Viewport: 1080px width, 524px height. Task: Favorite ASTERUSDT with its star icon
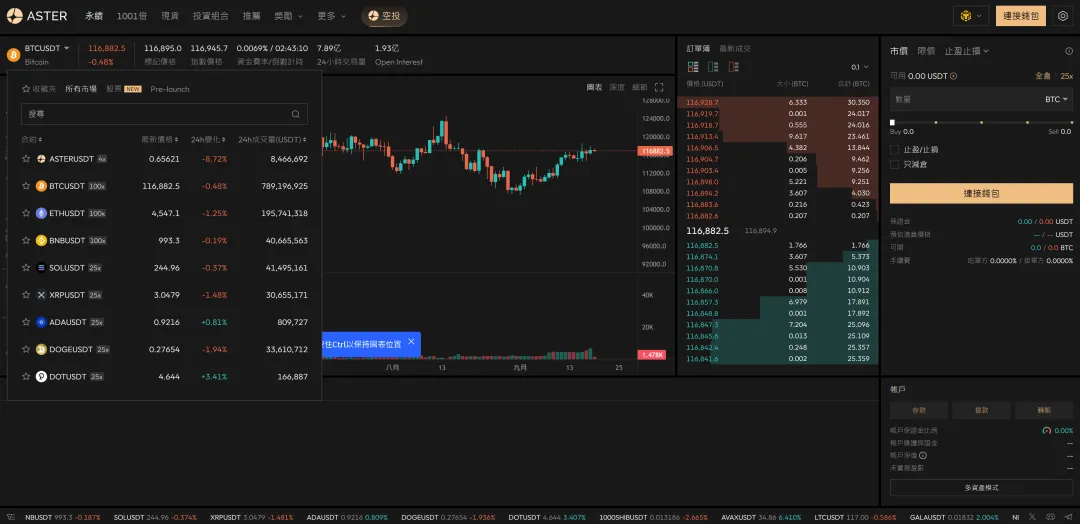pos(26,158)
